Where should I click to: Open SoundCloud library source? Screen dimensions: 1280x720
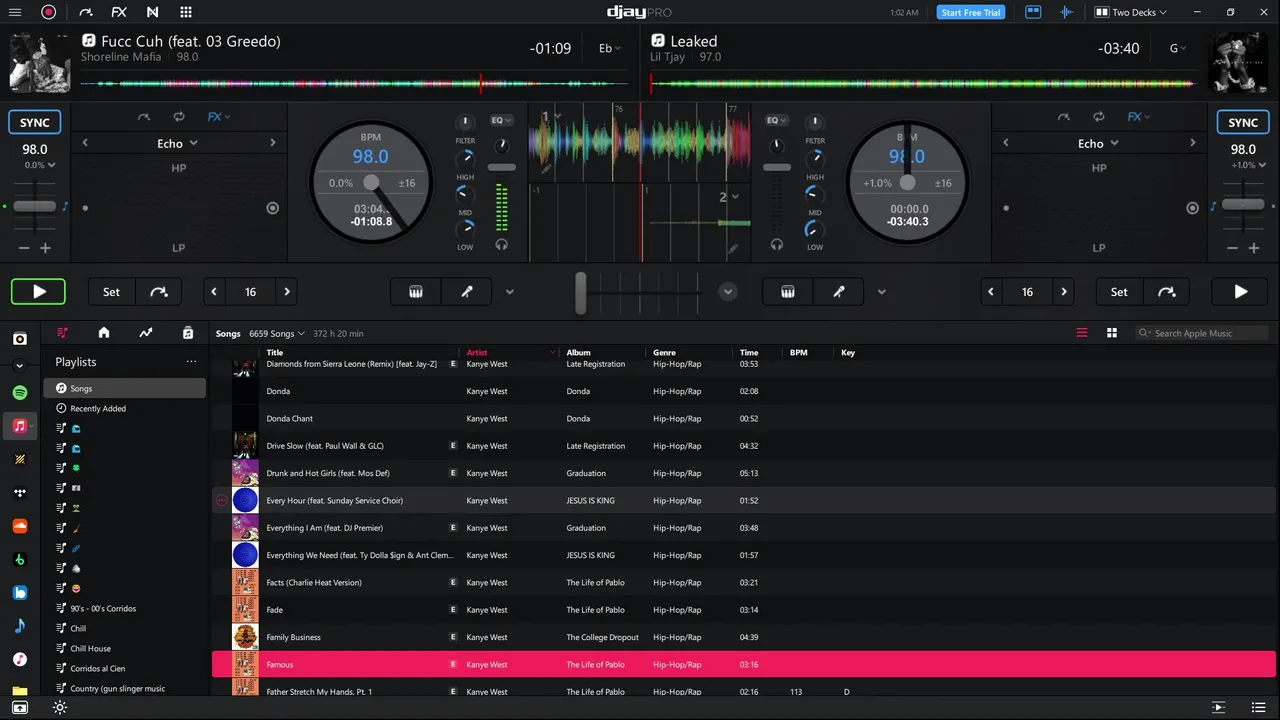(x=20, y=526)
